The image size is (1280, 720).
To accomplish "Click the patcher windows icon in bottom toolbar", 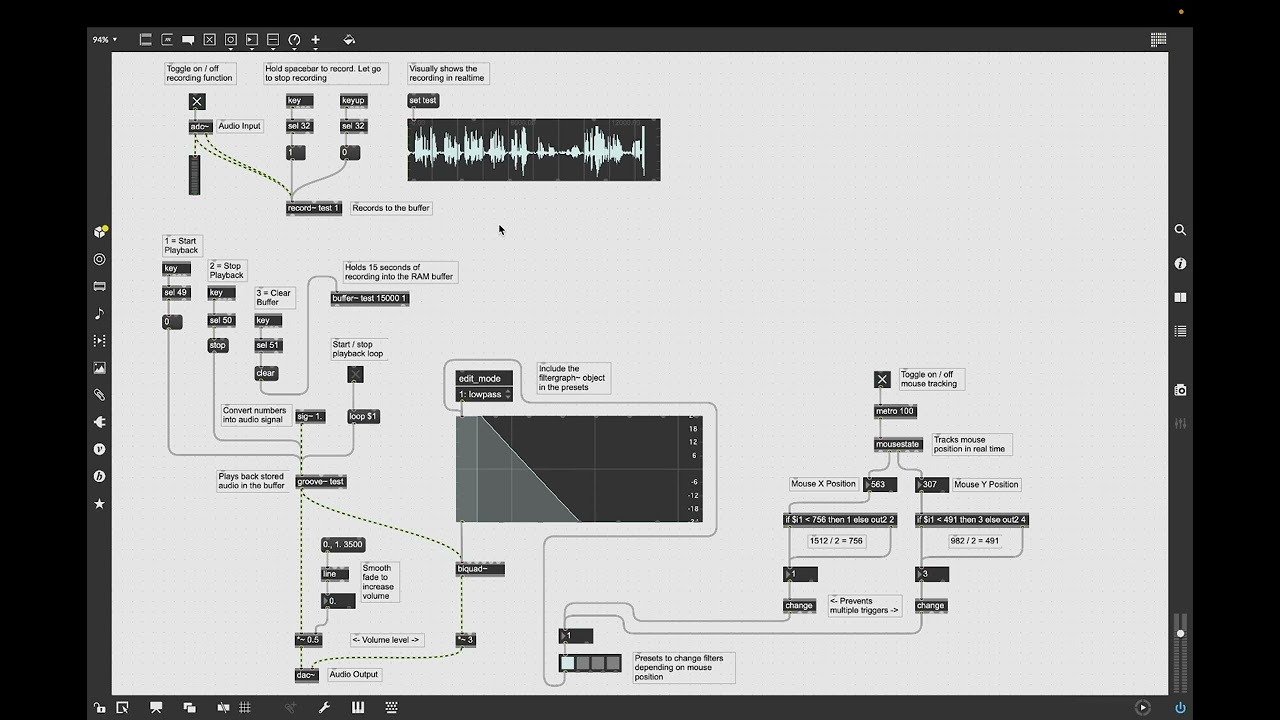I will pyautogui.click(x=189, y=707).
